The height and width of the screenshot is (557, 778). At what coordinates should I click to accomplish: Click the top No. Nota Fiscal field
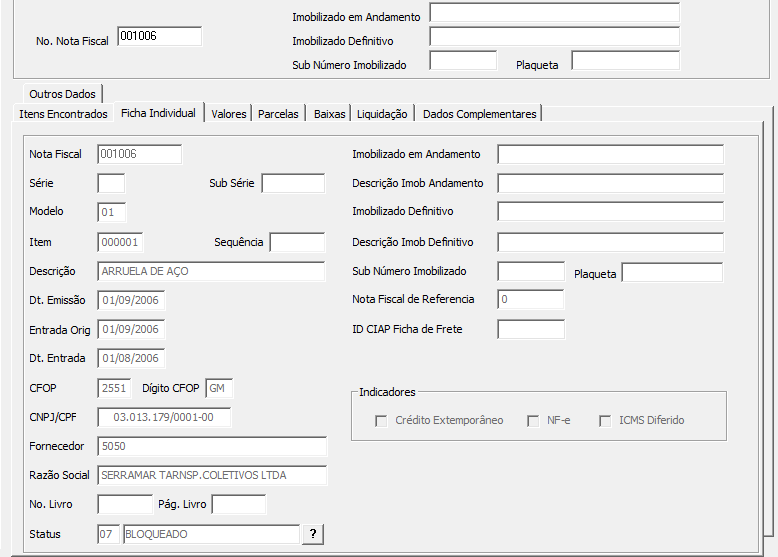click(159, 36)
